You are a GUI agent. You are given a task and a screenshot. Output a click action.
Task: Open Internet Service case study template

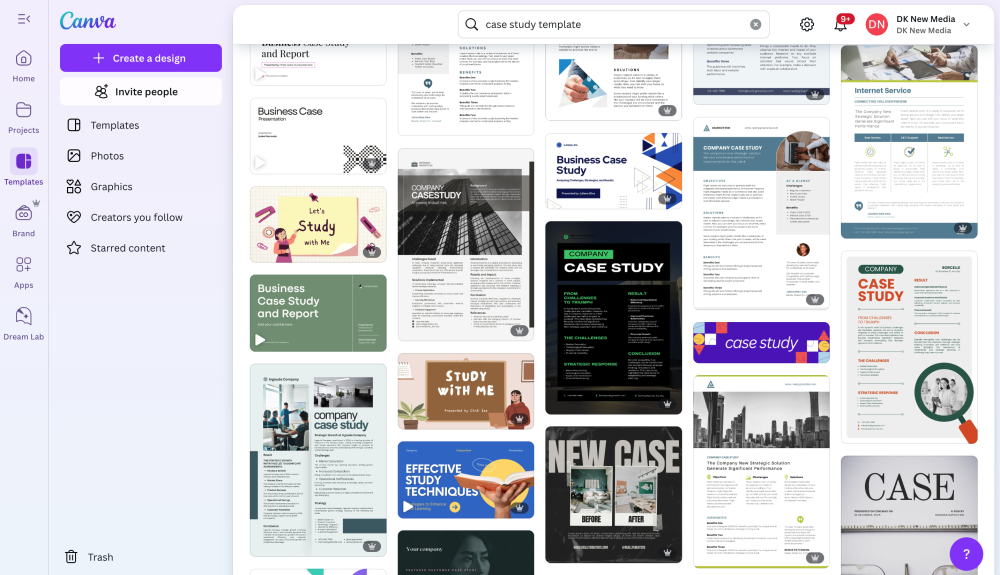point(909,142)
